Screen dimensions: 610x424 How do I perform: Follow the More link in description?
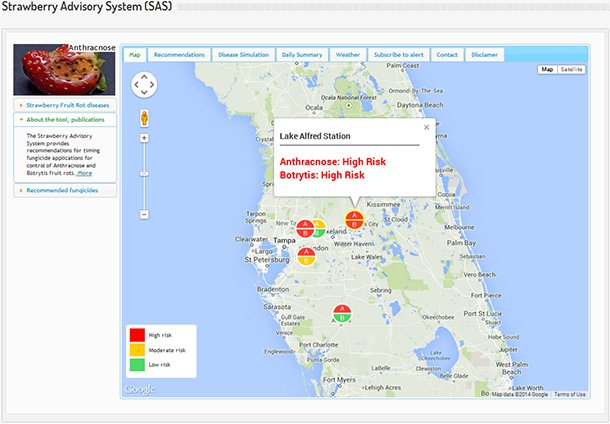point(85,173)
